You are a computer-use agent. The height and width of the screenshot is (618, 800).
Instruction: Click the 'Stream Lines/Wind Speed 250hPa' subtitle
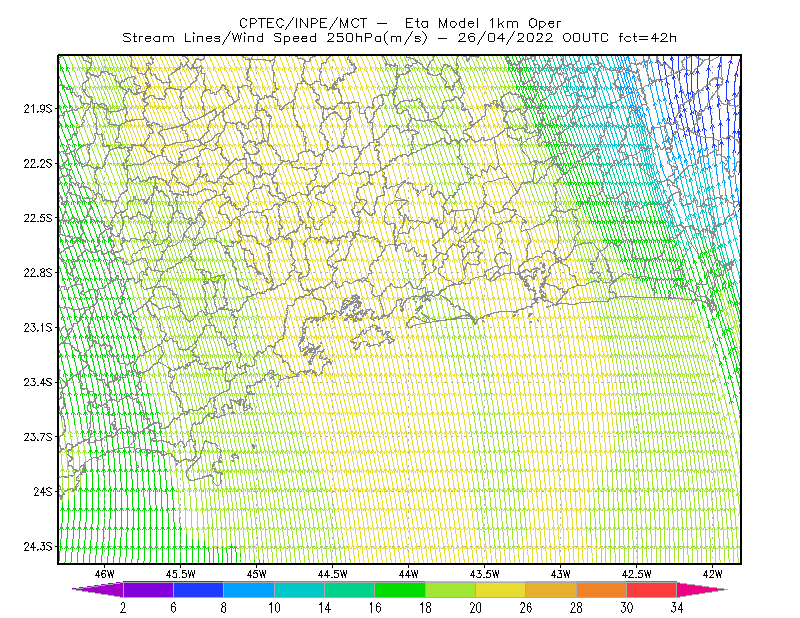click(275, 38)
